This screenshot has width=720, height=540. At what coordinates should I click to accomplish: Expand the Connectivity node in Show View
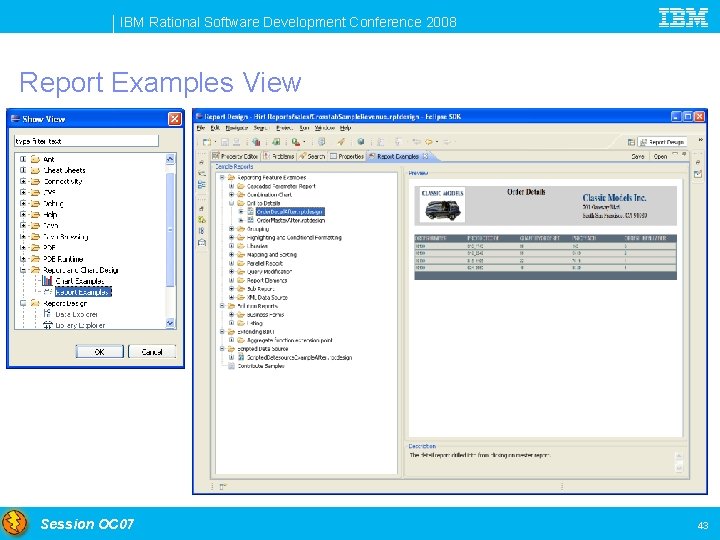pyautogui.click(x=22, y=181)
